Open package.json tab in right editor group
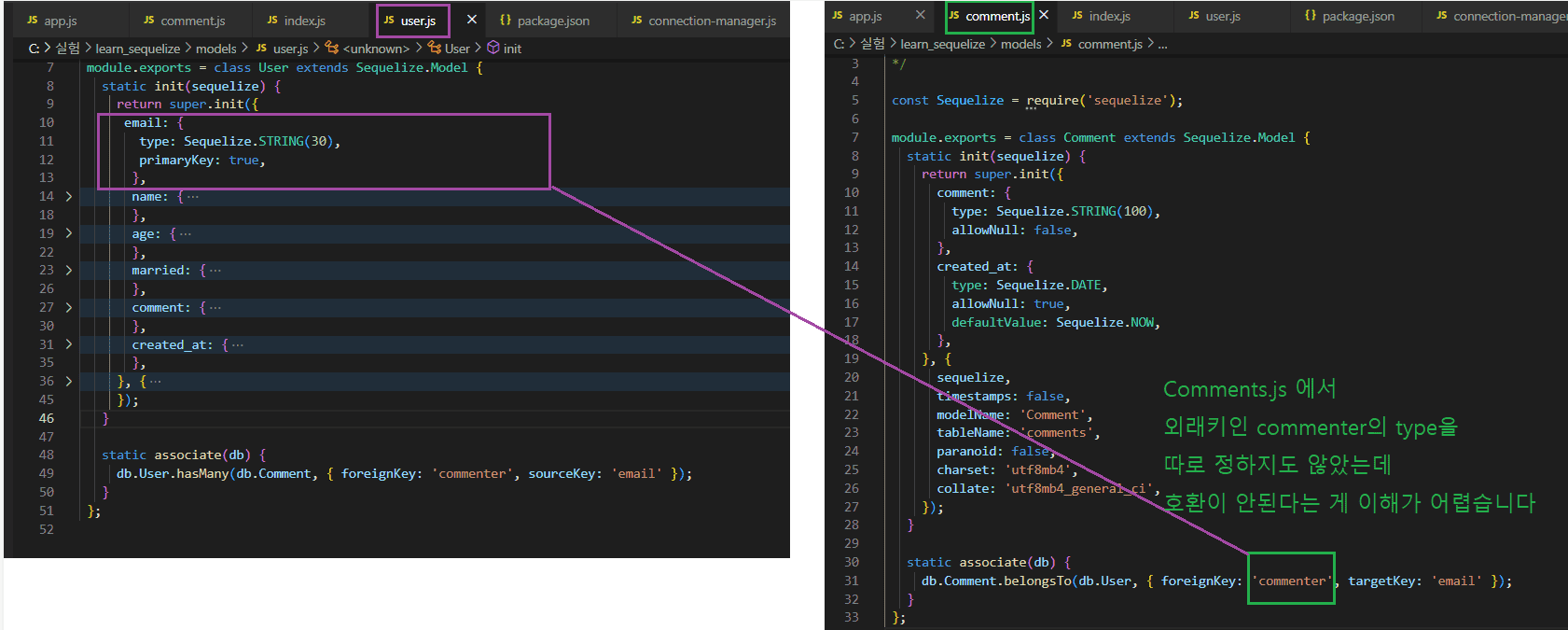 (x=1350, y=16)
